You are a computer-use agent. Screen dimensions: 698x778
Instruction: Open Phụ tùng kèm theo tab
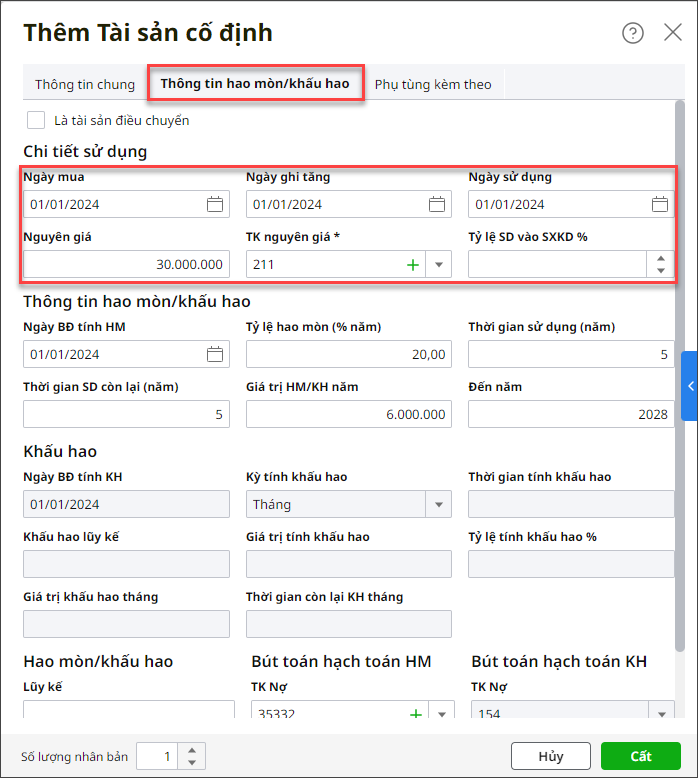point(433,84)
